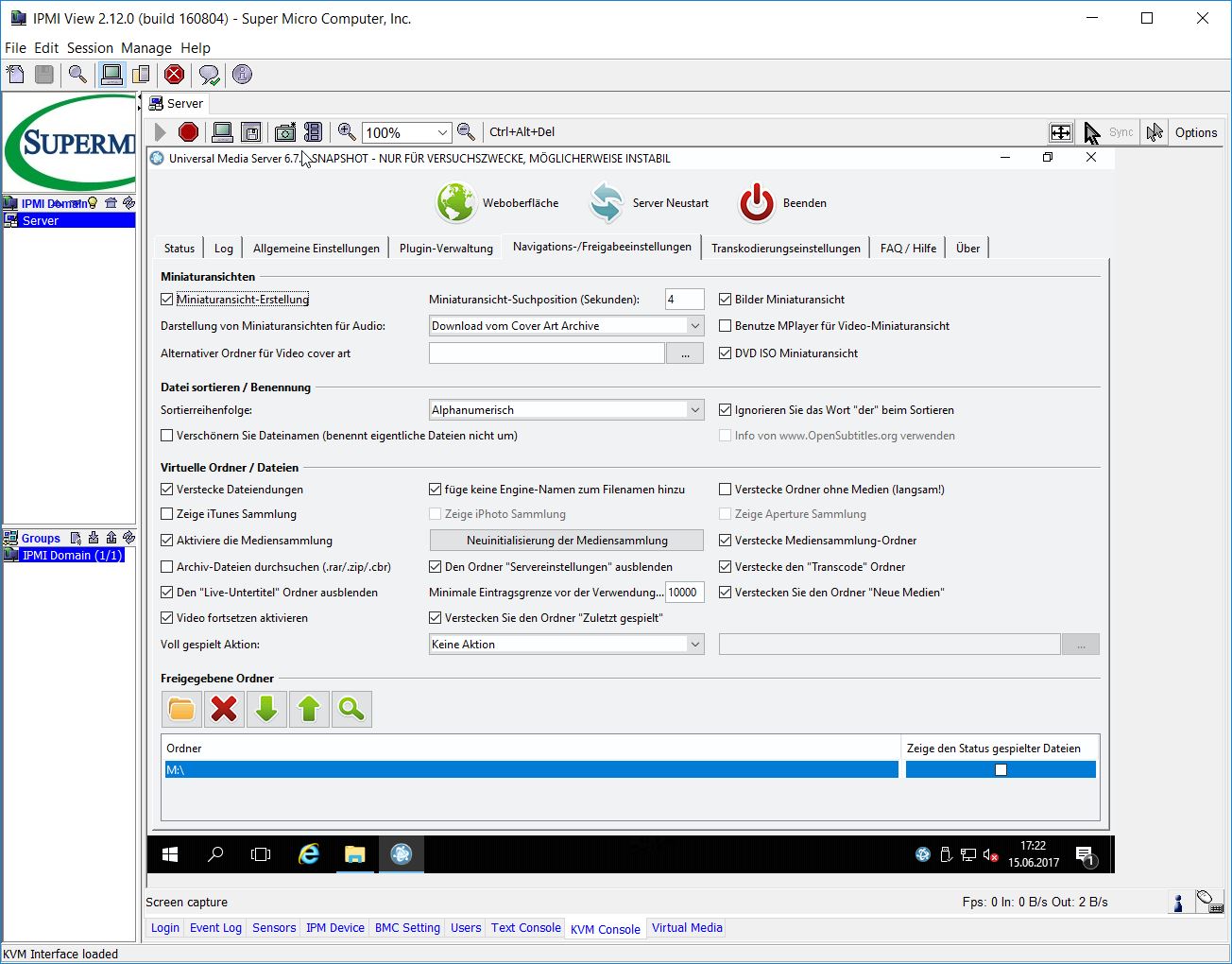Screen dimensions: 1232x964
Task: Click the magnifier search icon in IPMI View toolbar
Action: (78, 75)
